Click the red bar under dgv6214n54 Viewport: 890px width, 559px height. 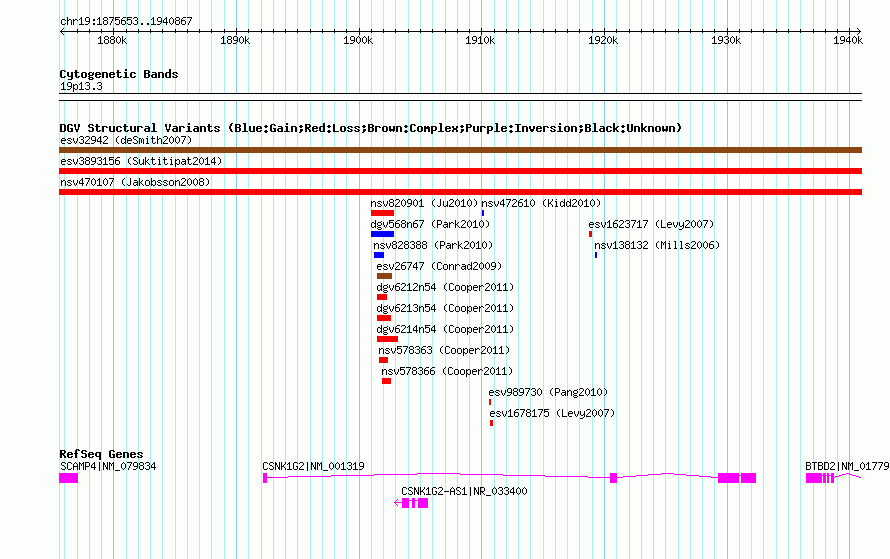[x=387, y=339]
